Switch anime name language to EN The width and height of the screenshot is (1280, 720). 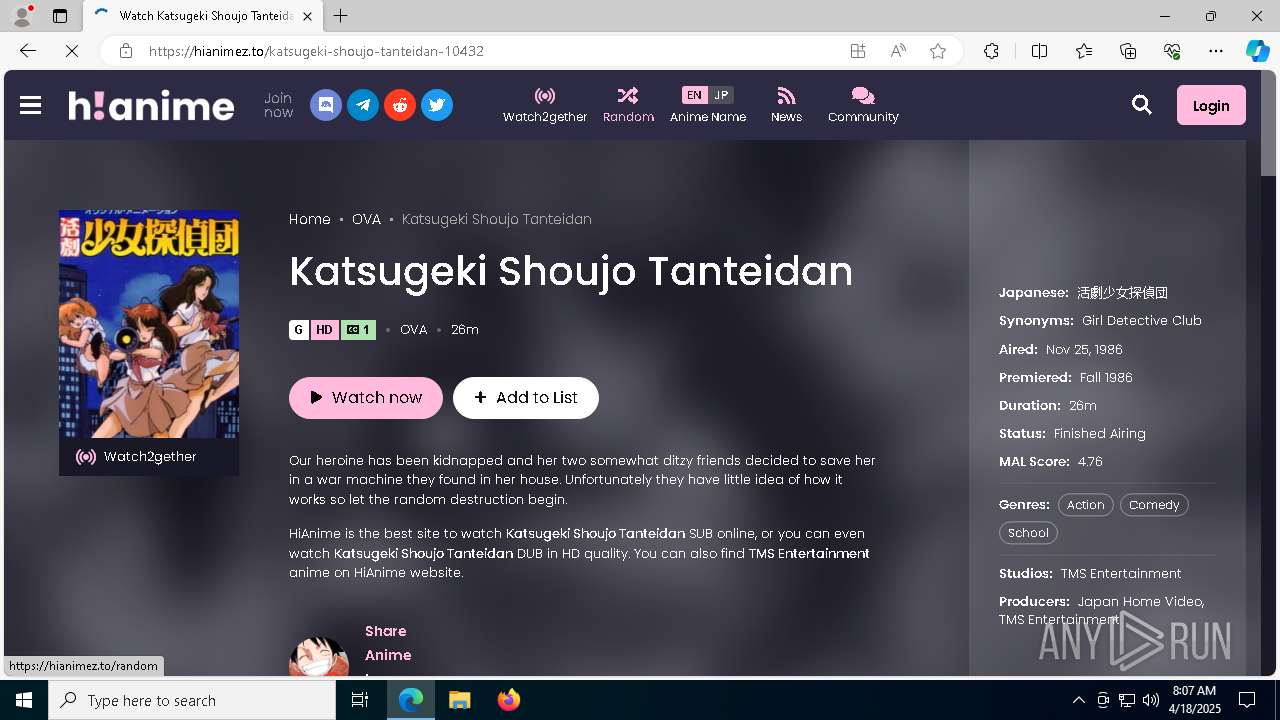click(x=694, y=95)
